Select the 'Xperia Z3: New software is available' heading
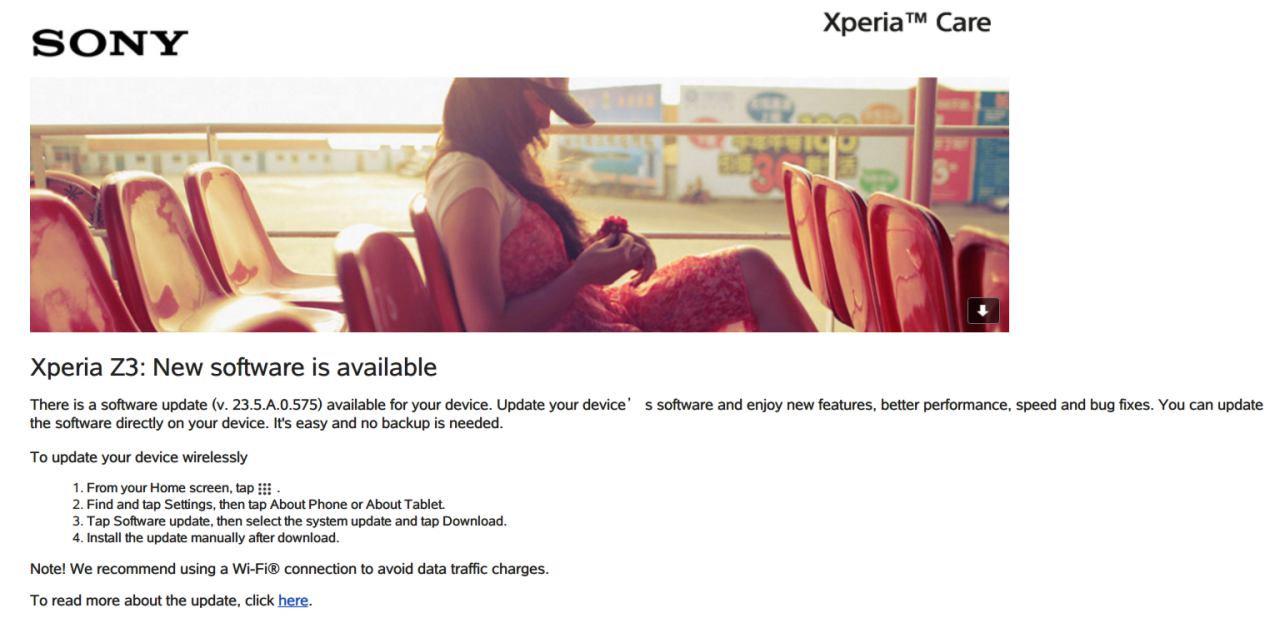This screenshot has width=1280, height=618. [x=233, y=367]
